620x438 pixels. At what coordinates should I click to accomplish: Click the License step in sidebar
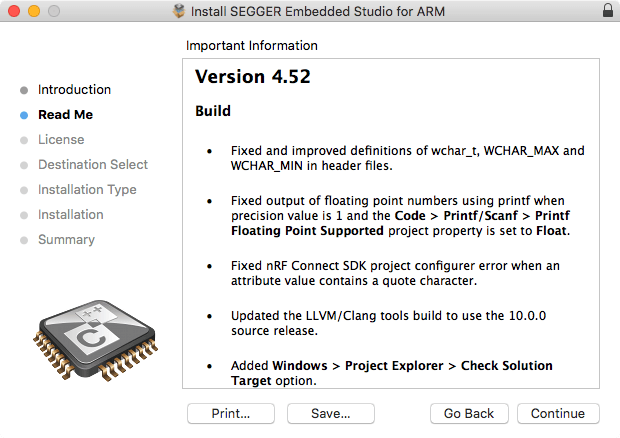tap(61, 140)
